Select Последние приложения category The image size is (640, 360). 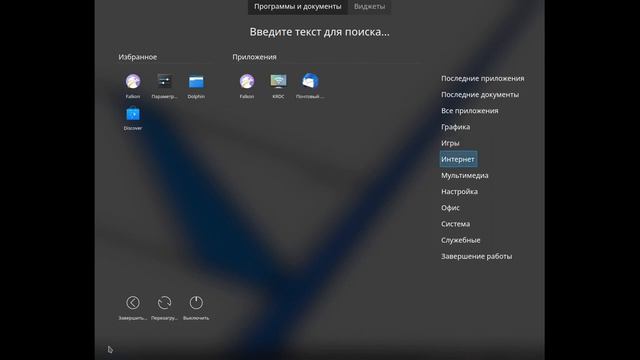[482, 78]
